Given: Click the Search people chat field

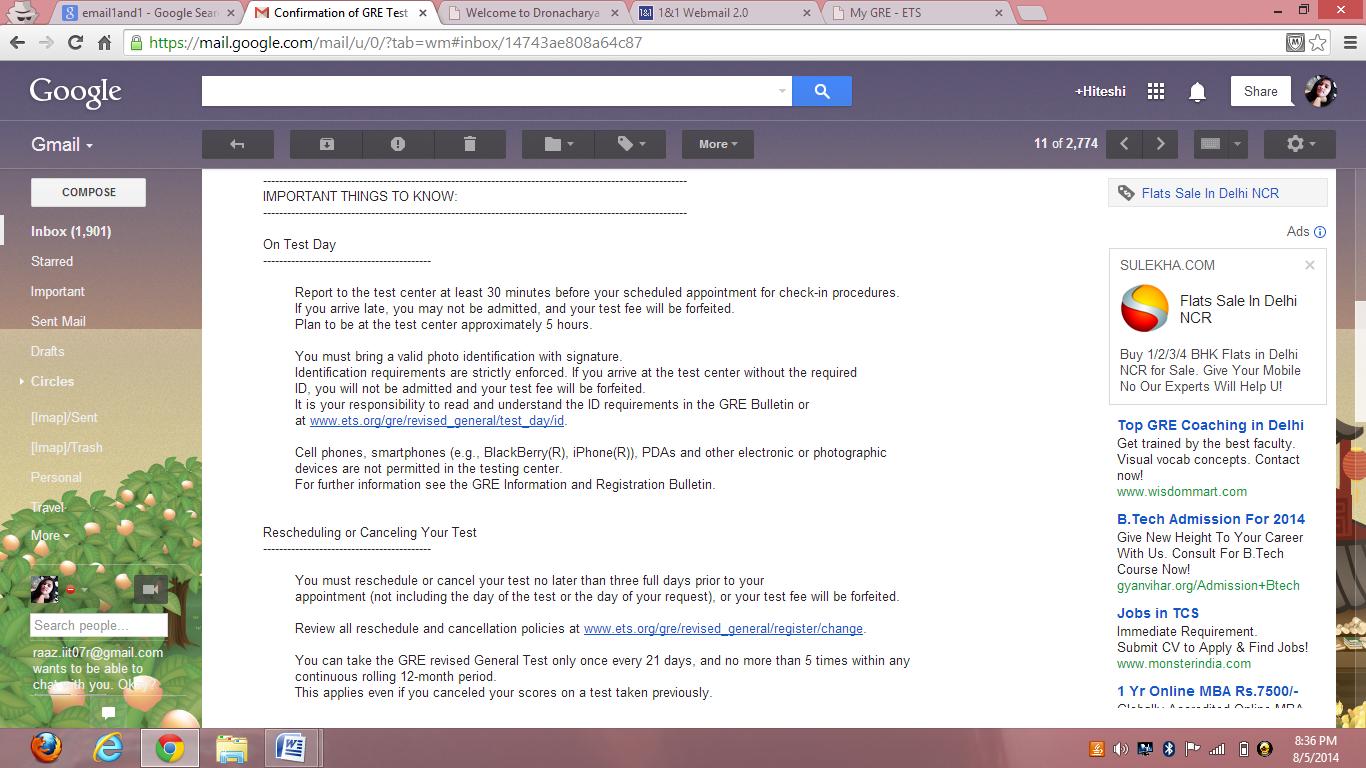Looking at the screenshot, I should 98,625.
